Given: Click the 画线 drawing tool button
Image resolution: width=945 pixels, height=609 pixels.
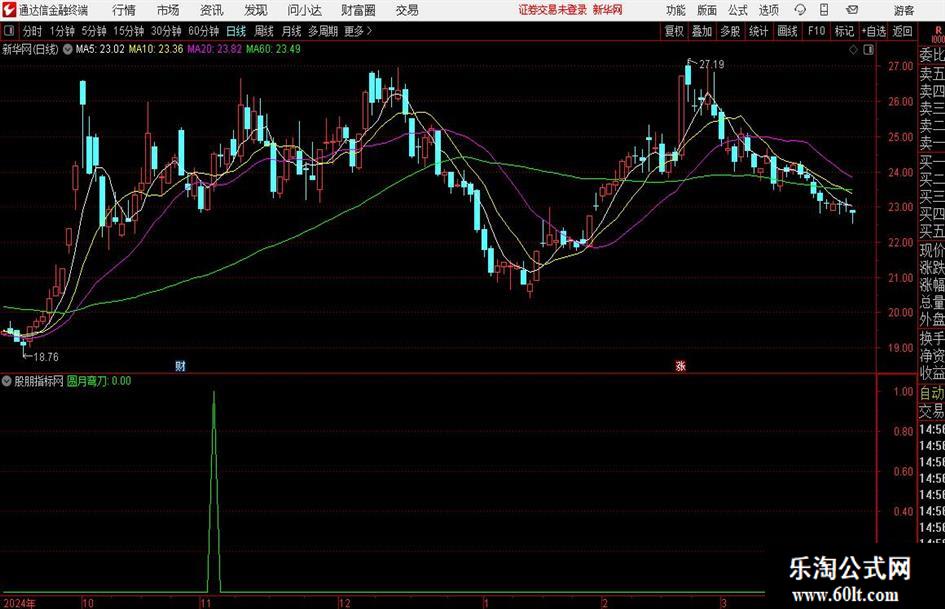Looking at the screenshot, I should (x=787, y=31).
